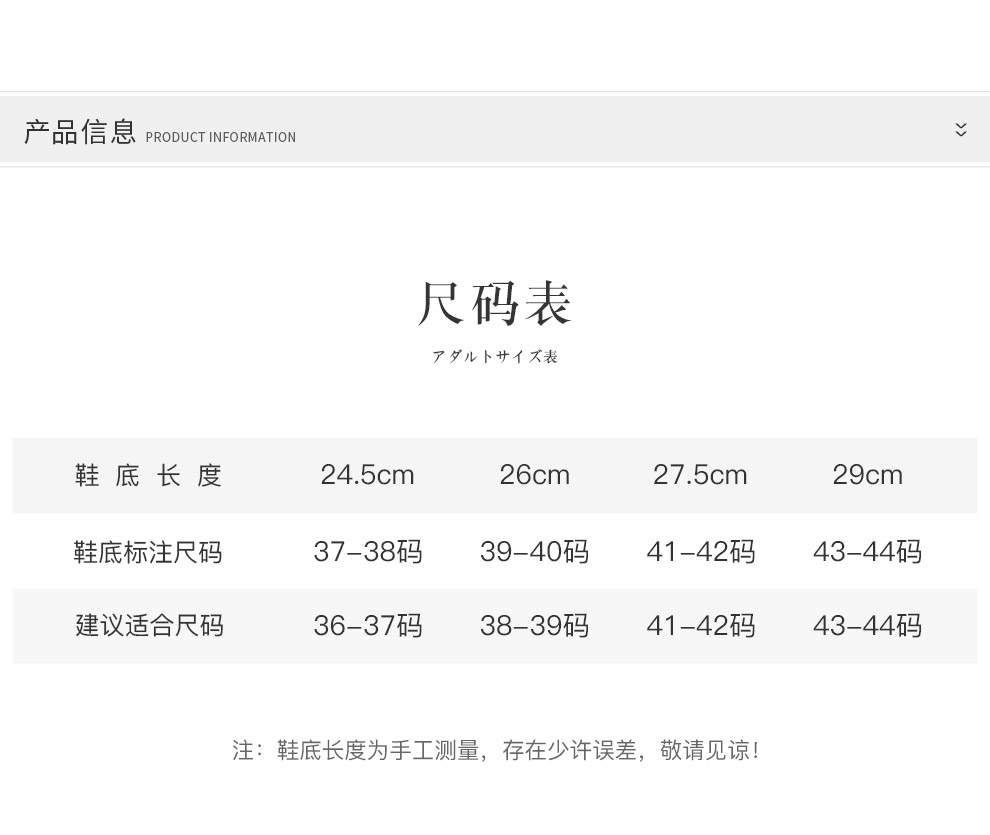Select the 建议适合尺码 row label
The width and height of the screenshot is (990, 835).
click(150, 625)
